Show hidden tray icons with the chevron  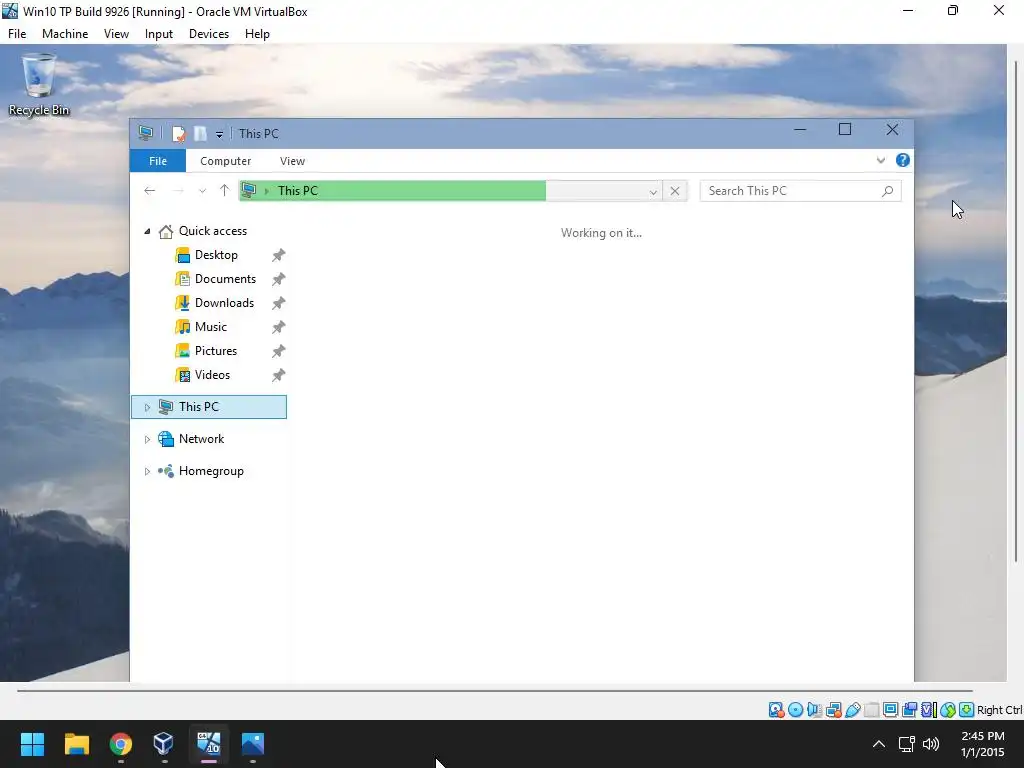(x=879, y=744)
